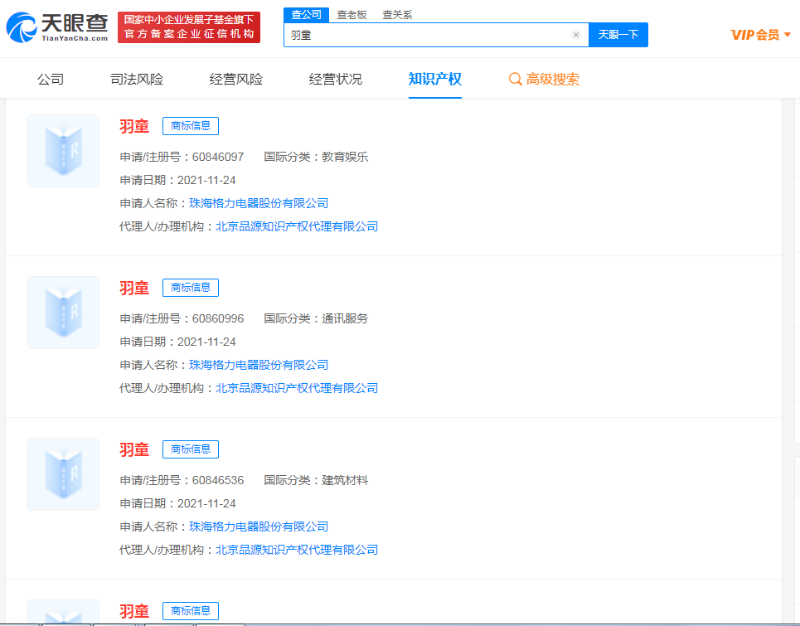Clear the search box with the X icon
800x626 pixels.
coord(576,35)
